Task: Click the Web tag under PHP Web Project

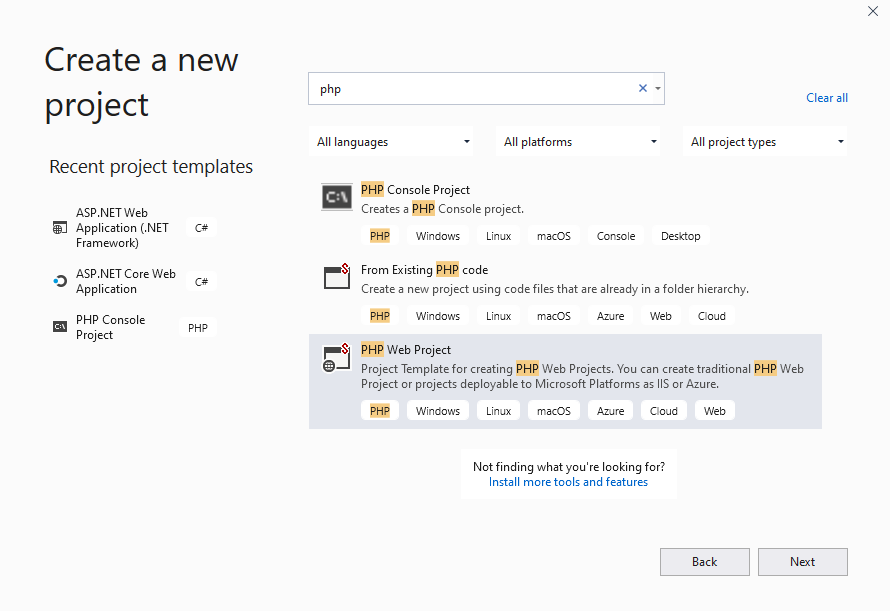Action: 715,411
